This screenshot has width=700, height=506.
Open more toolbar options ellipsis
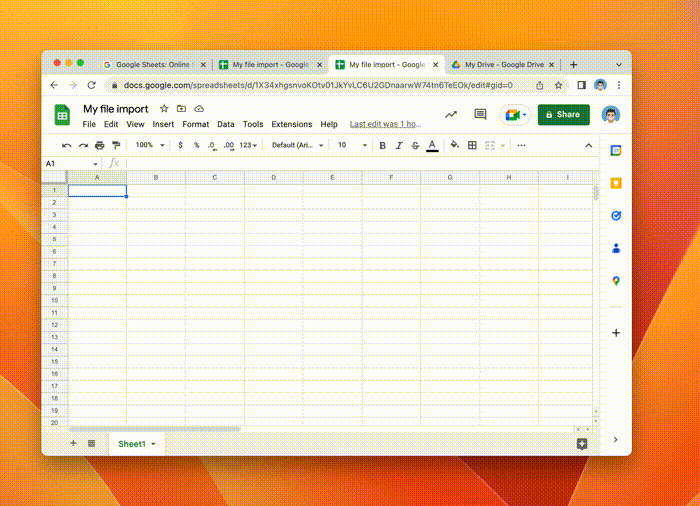tap(521, 145)
